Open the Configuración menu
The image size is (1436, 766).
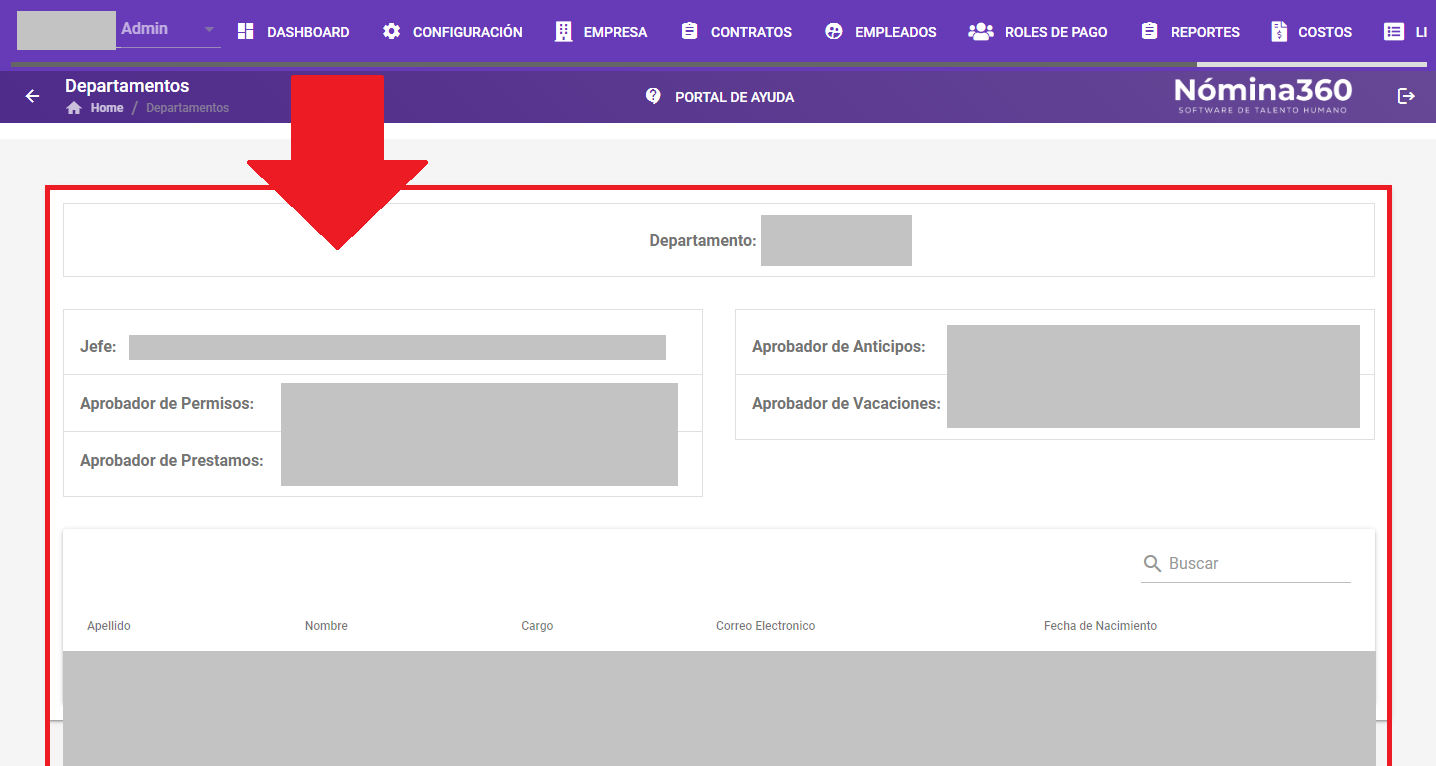tap(452, 32)
